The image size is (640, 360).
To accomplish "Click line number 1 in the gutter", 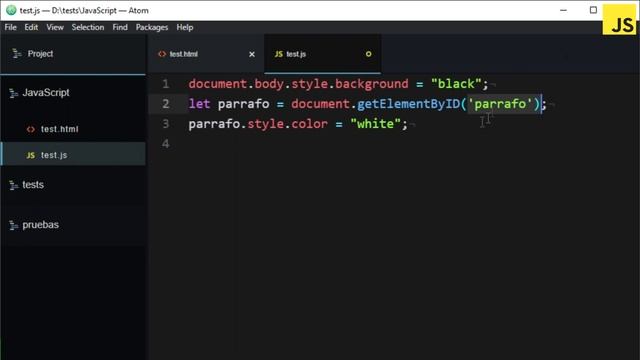I will [165, 84].
